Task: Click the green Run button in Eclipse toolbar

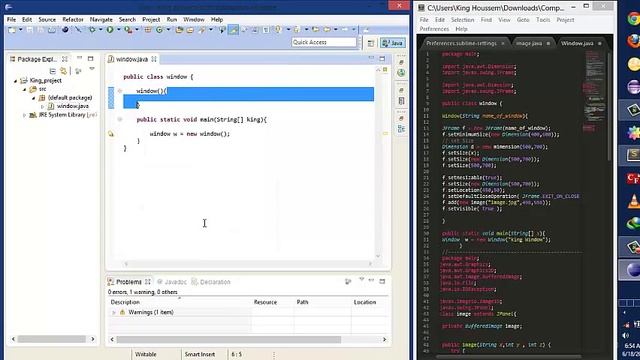Action: [x=110, y=29]
